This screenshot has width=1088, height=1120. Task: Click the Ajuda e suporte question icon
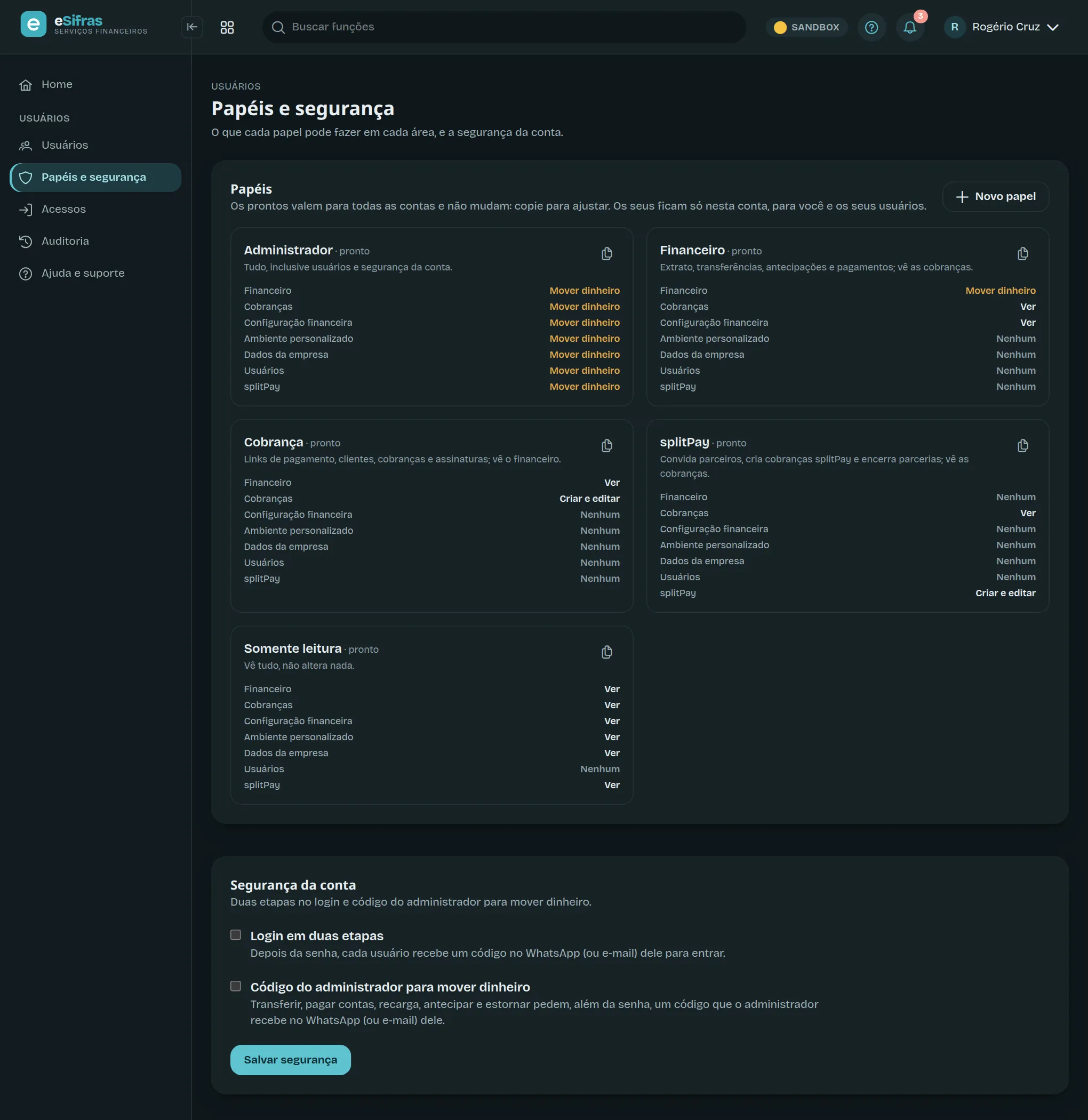tap(26, 273)
